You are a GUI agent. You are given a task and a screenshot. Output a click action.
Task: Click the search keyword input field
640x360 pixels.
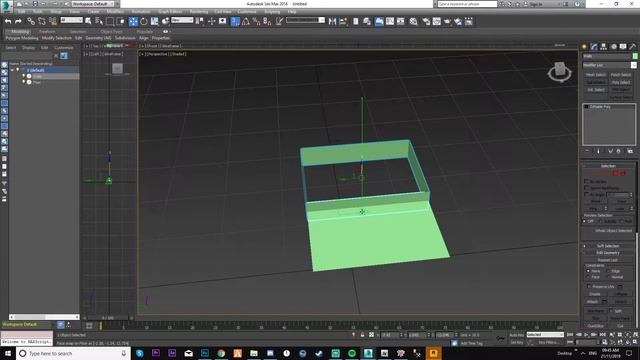coord(467,4)
